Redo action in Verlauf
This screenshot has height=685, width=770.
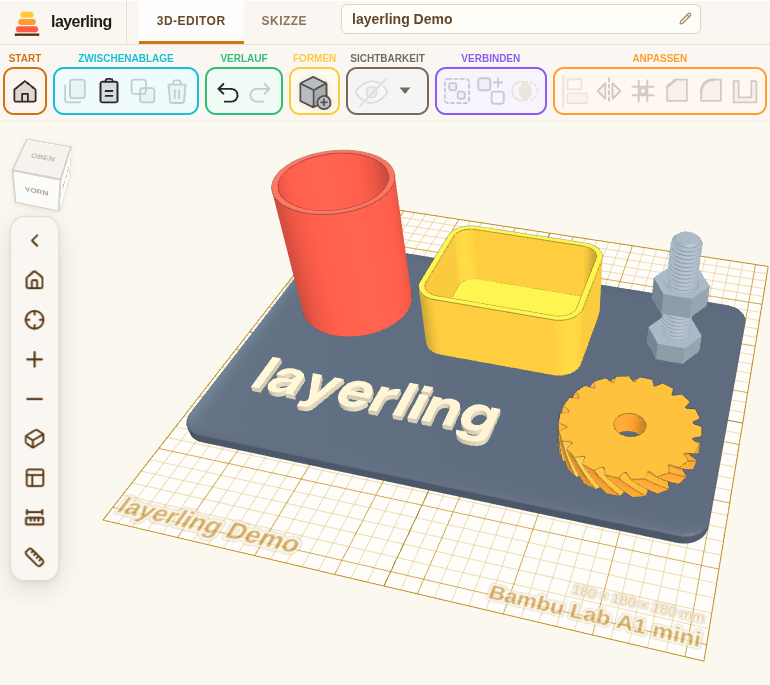(260, 92)
